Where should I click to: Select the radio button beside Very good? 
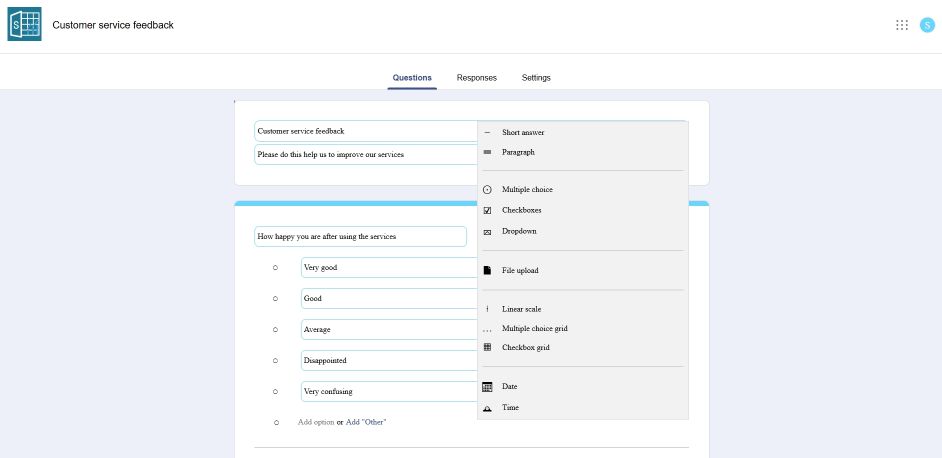275,267
